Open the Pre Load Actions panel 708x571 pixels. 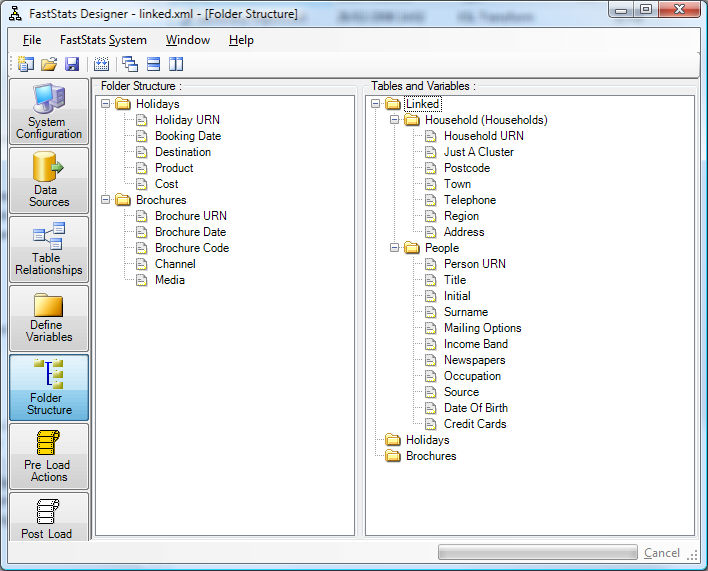point(49,456)
